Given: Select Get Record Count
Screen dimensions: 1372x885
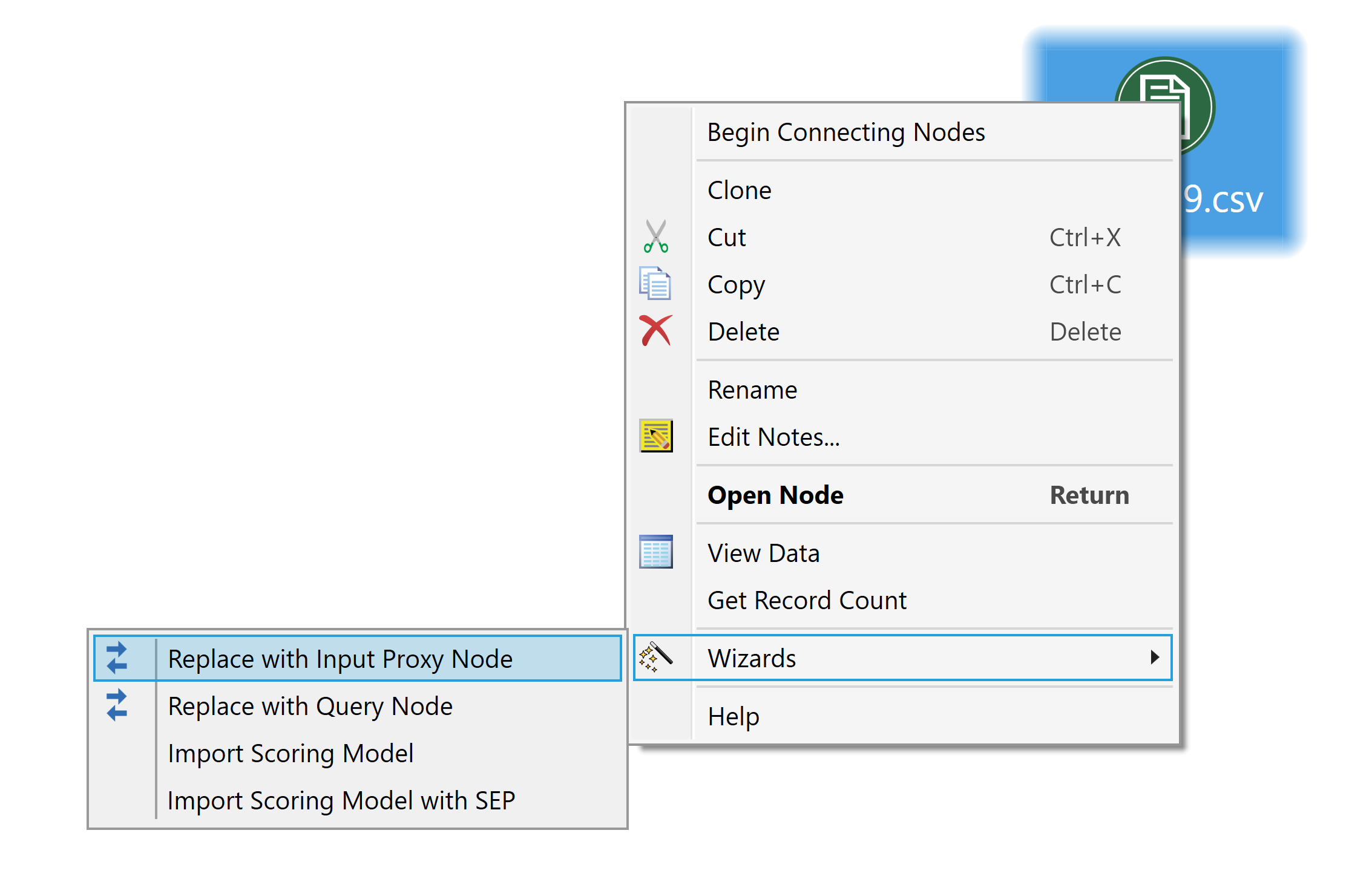Looking at the screenshot, I should (x=807, y=599).
